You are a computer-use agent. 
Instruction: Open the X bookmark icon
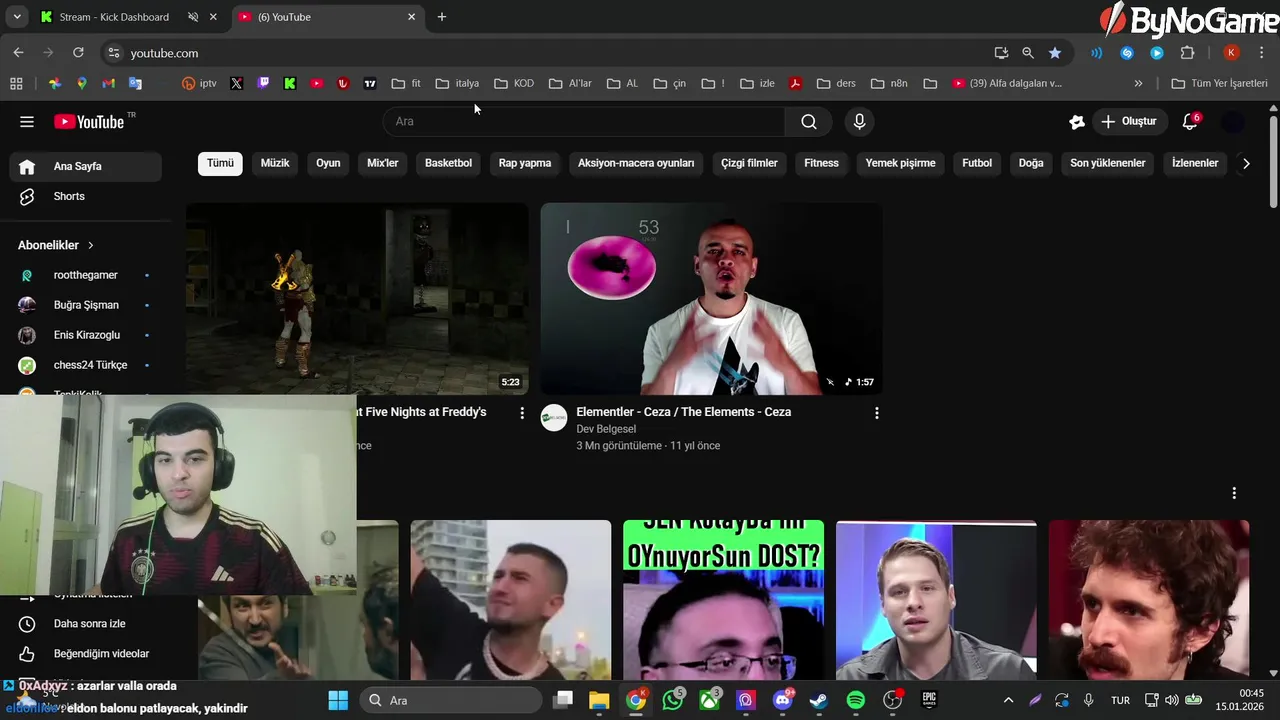tap(236, 84)
